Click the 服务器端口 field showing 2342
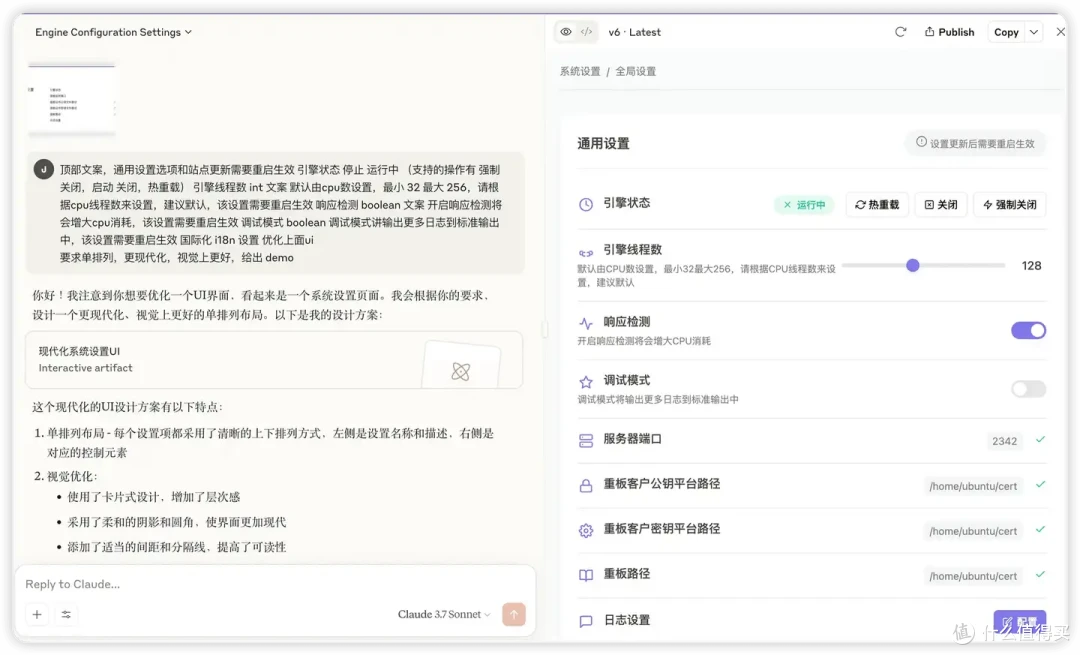This screenshot has width=1080, height=655. 1004,441
